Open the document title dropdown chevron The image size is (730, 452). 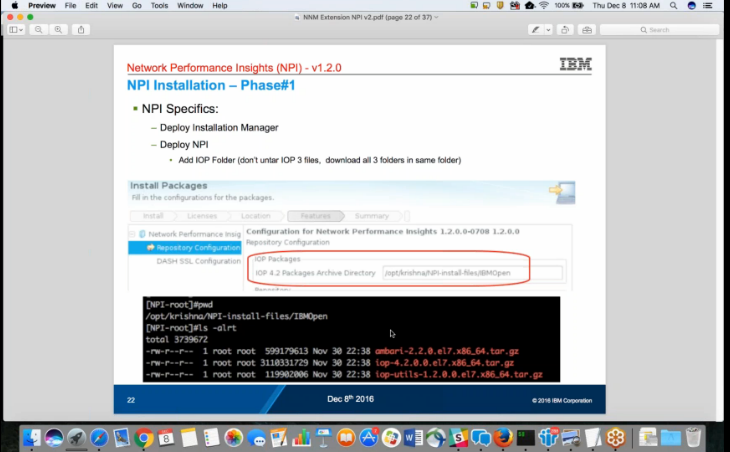point(436,17)
